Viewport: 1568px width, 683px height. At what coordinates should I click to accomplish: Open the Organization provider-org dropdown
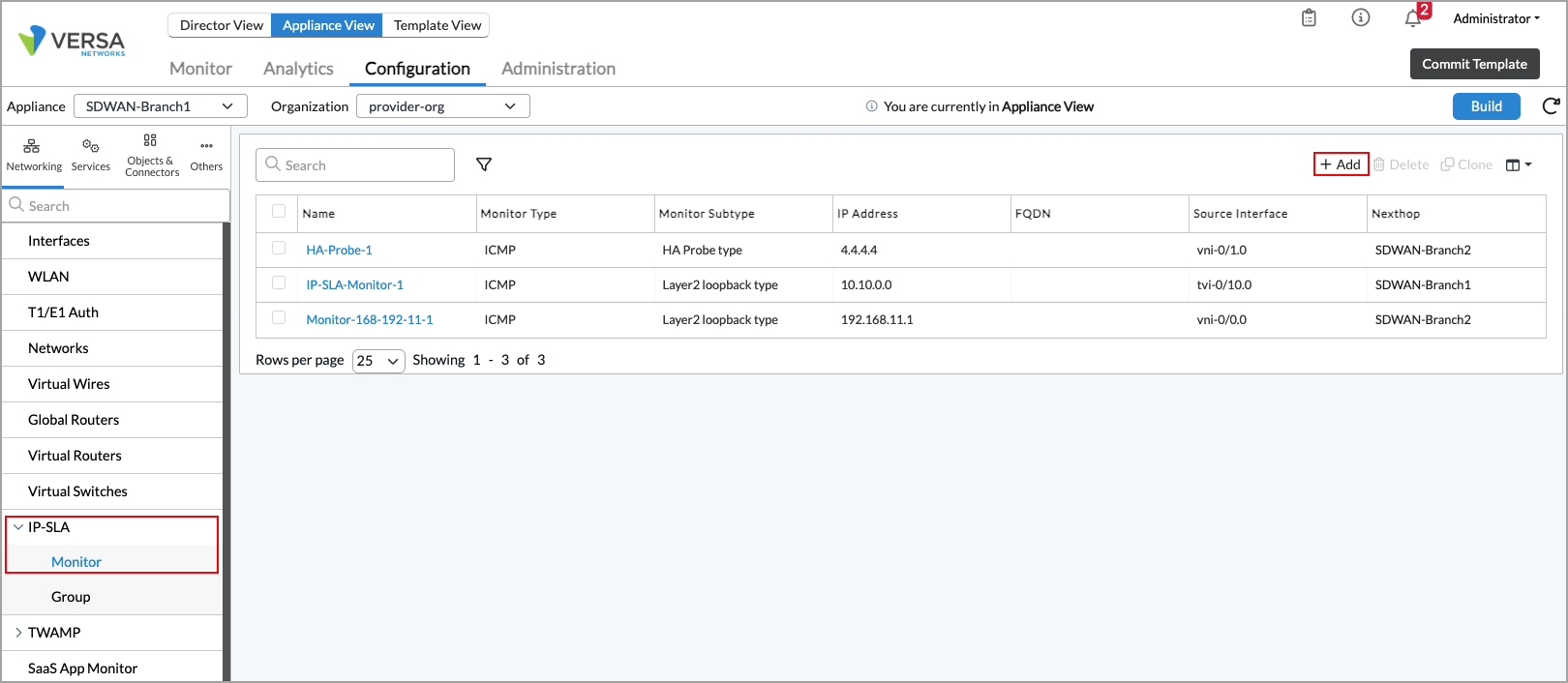pyautogui.click(x=443, y=106)
